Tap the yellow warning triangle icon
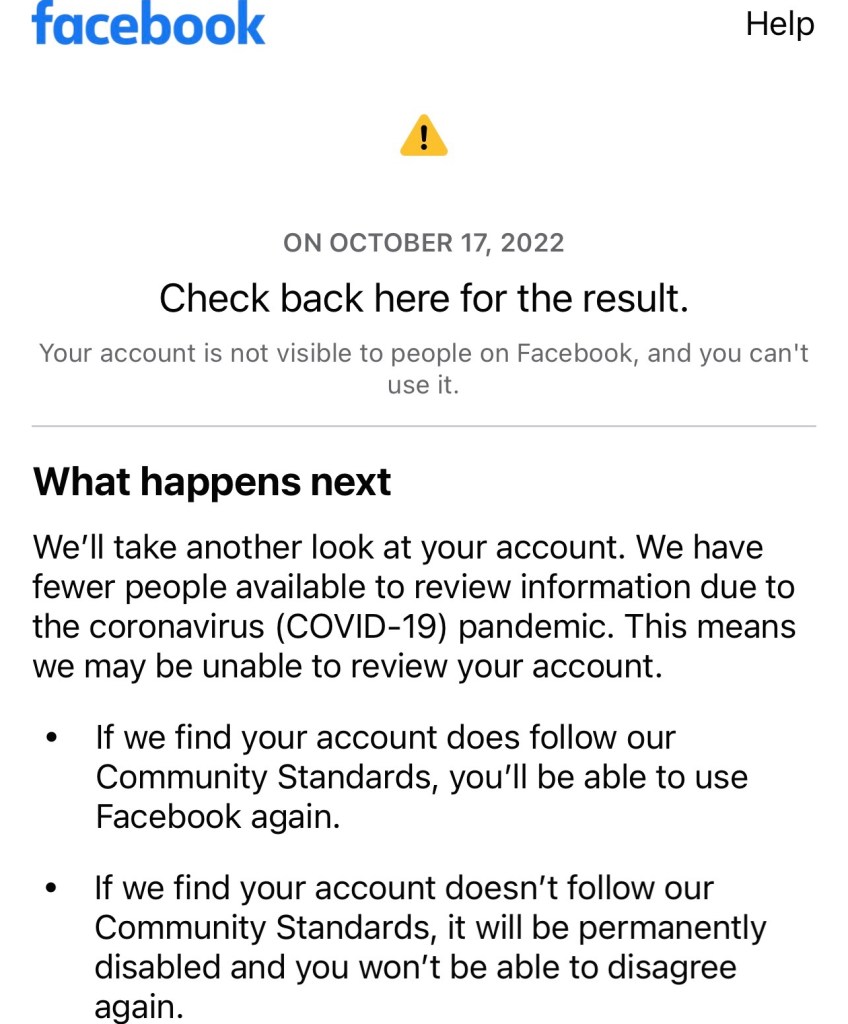 point(424,136)
